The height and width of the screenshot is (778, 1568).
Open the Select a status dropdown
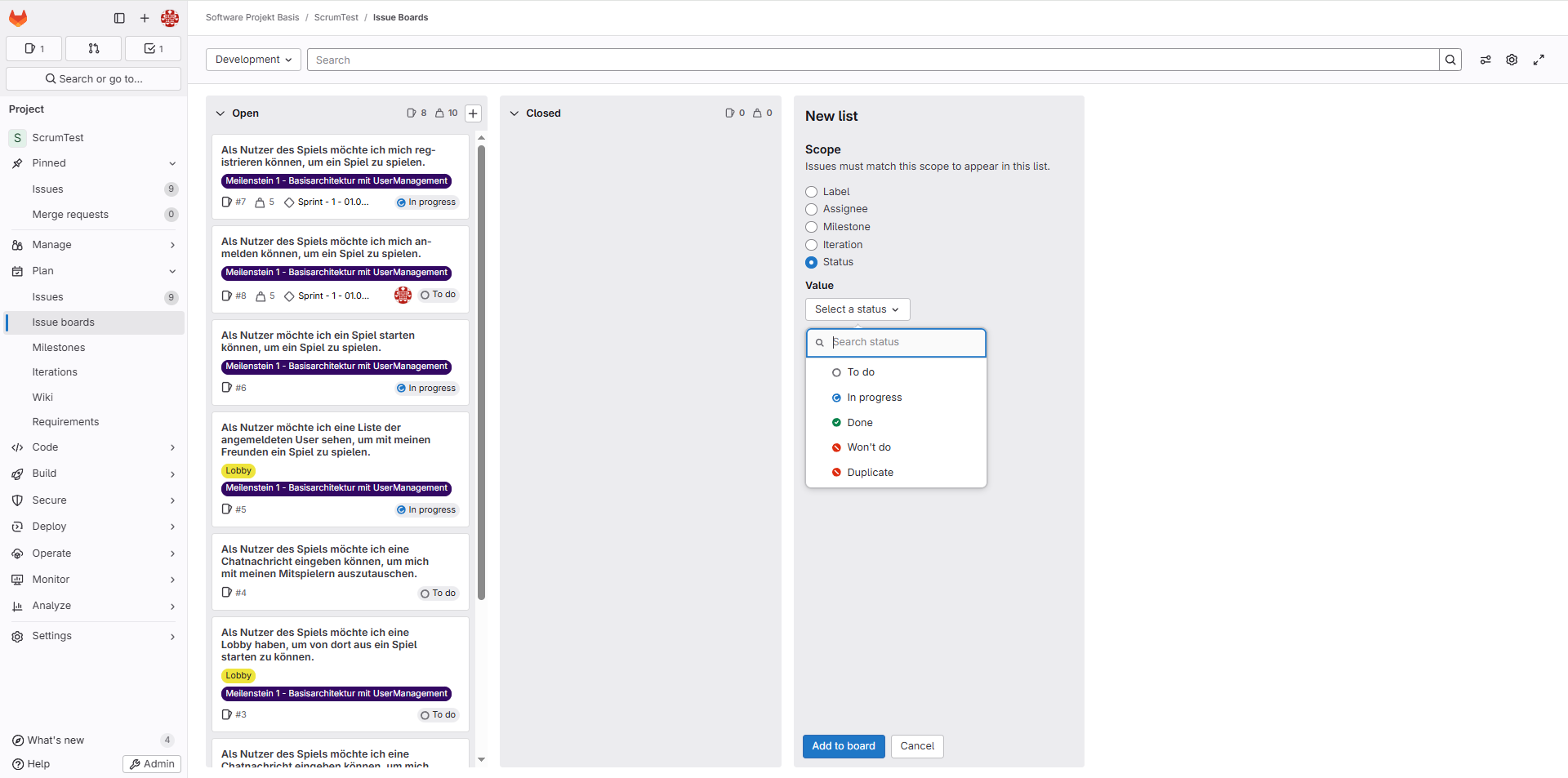coord(857,309)
